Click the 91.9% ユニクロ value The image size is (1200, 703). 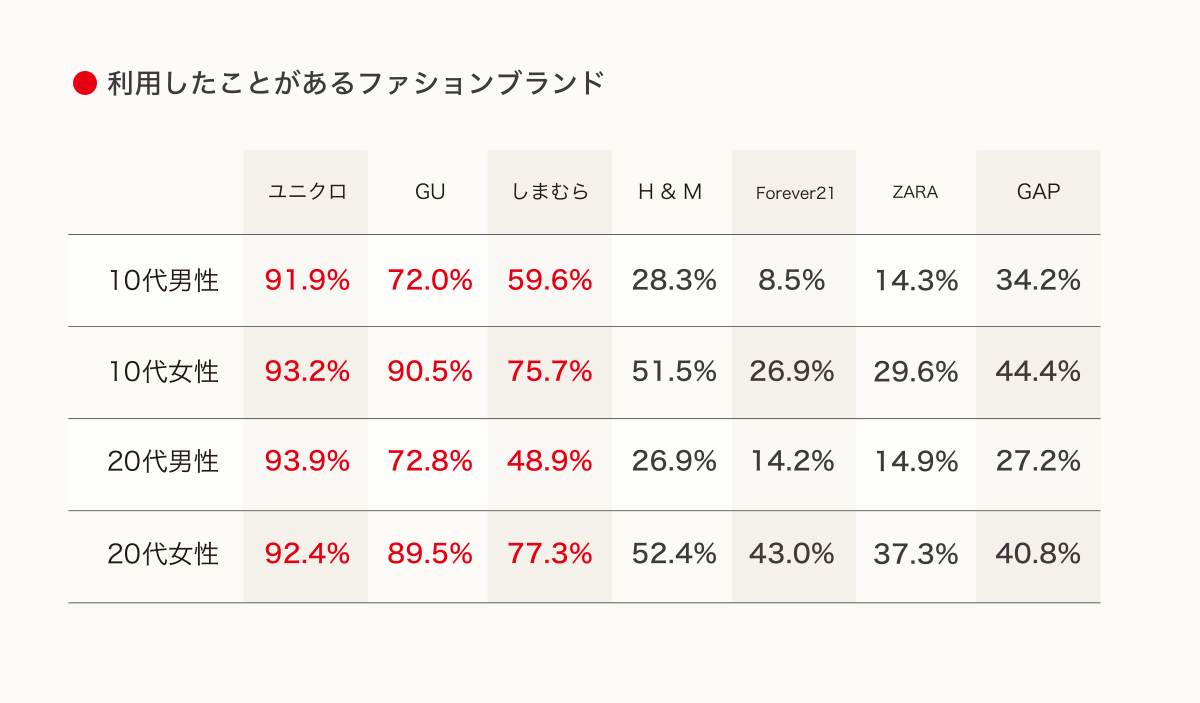(x=307, y=281)
